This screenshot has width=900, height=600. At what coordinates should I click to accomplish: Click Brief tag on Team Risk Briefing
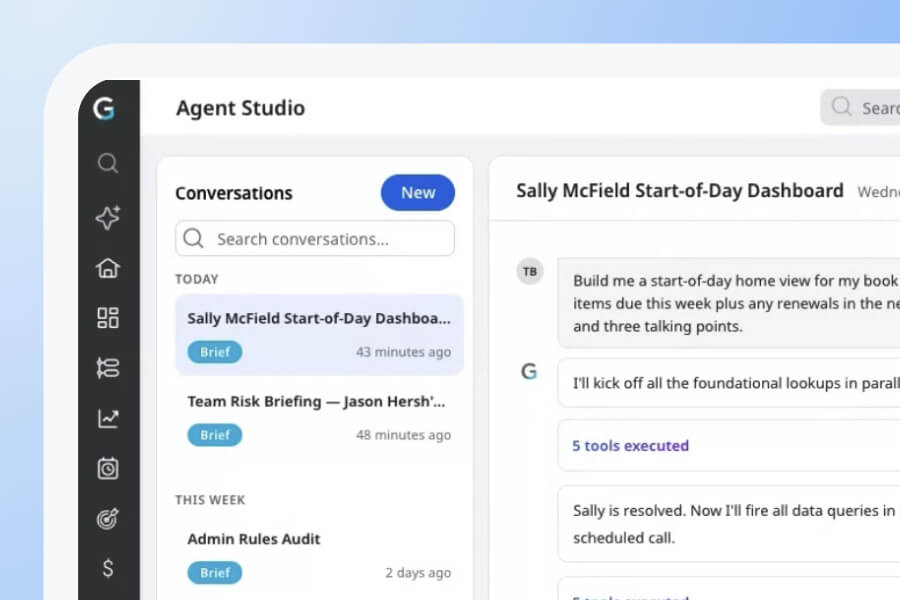point(215,435)
